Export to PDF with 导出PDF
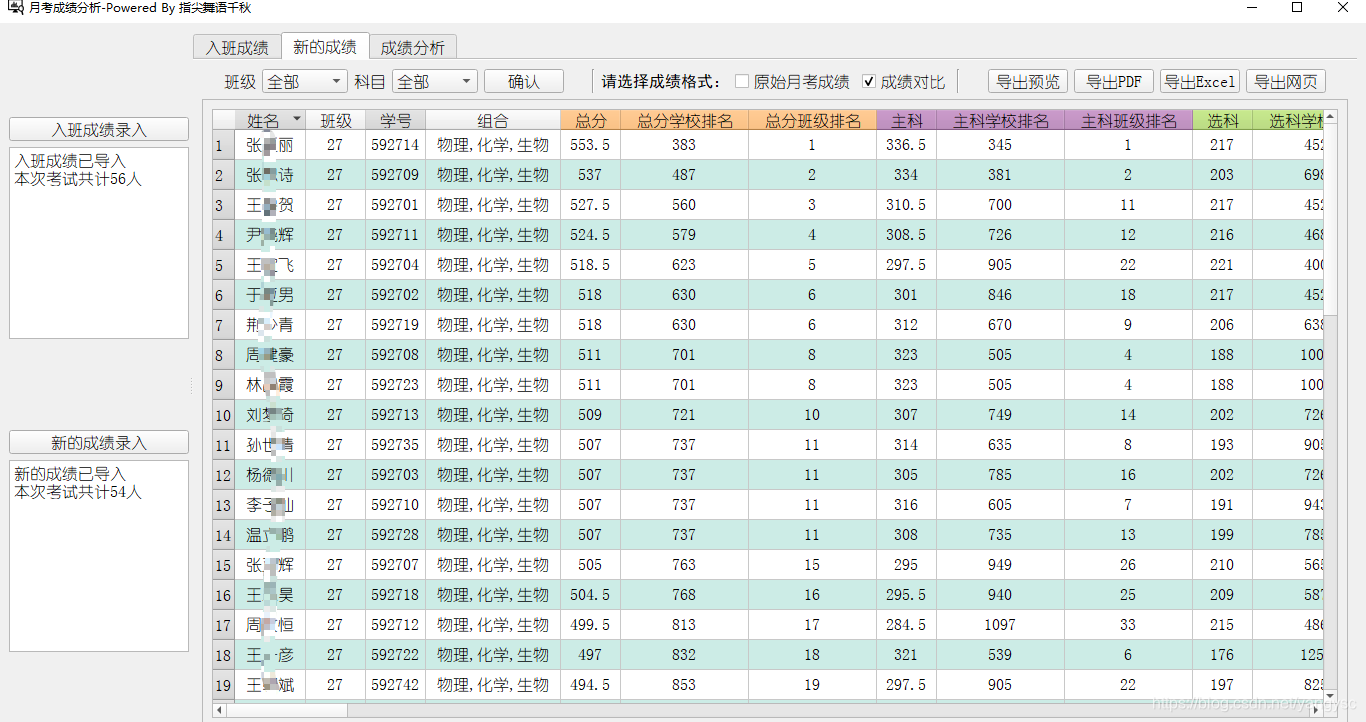 point(1114,81)
